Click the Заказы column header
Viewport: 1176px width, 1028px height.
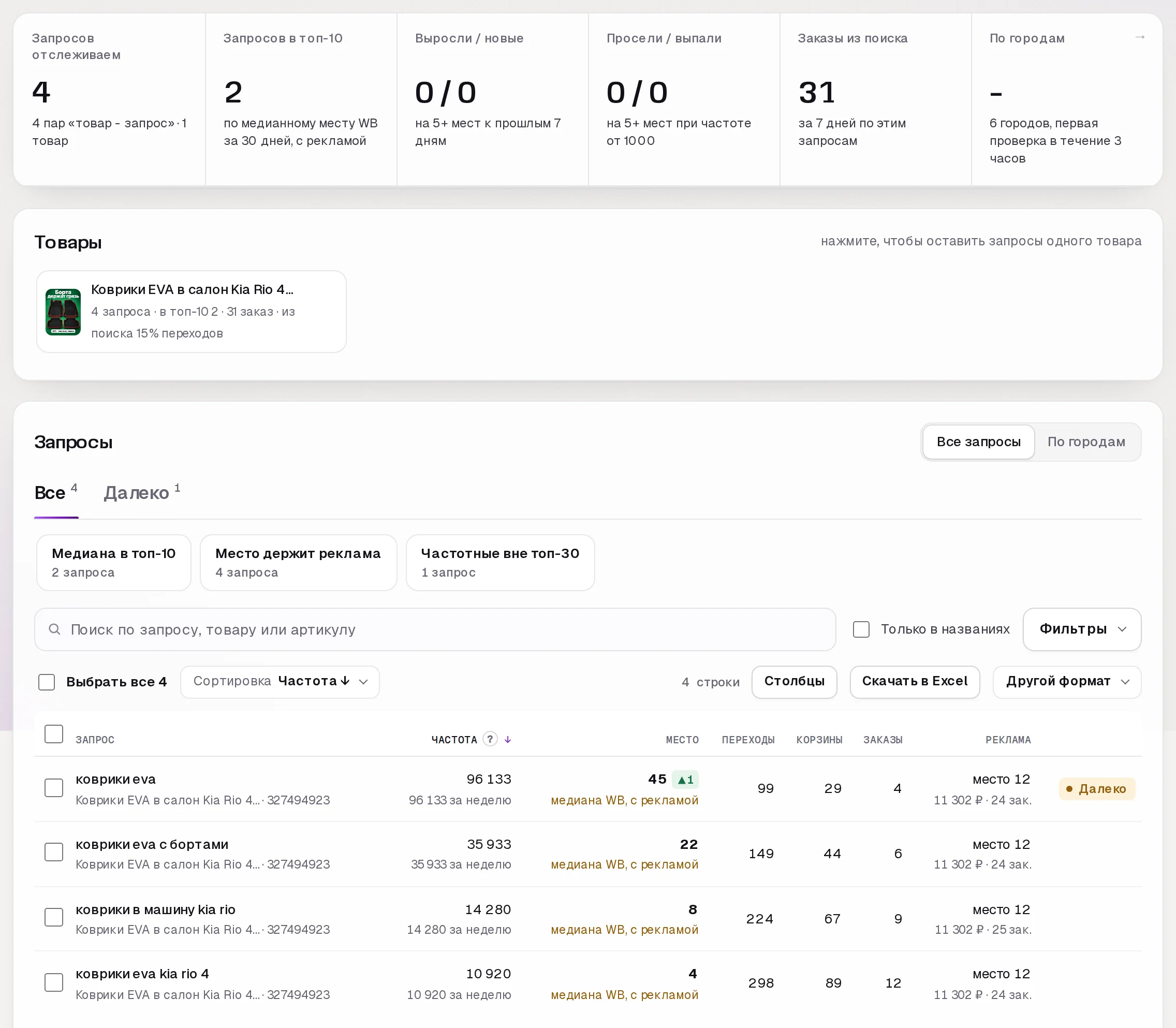tap(883, 740)
